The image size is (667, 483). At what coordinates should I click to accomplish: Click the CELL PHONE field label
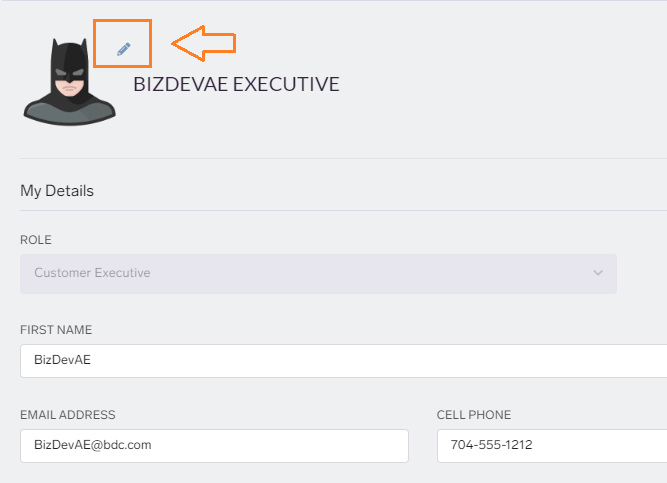click(474, 415)
